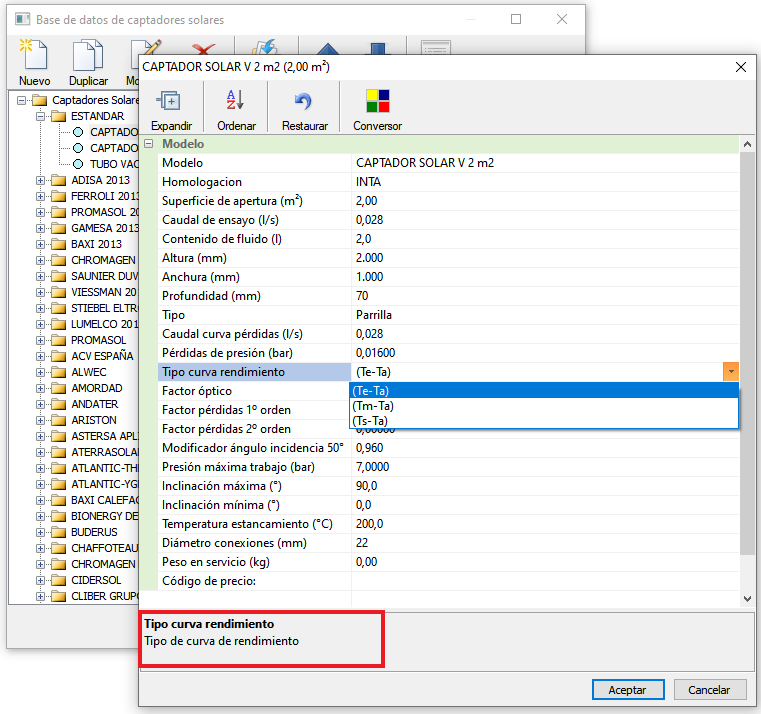Edit Anchura value 1.000
This screenshot has width=761, height=714.
pyautogui.click(x=545, y=277)
